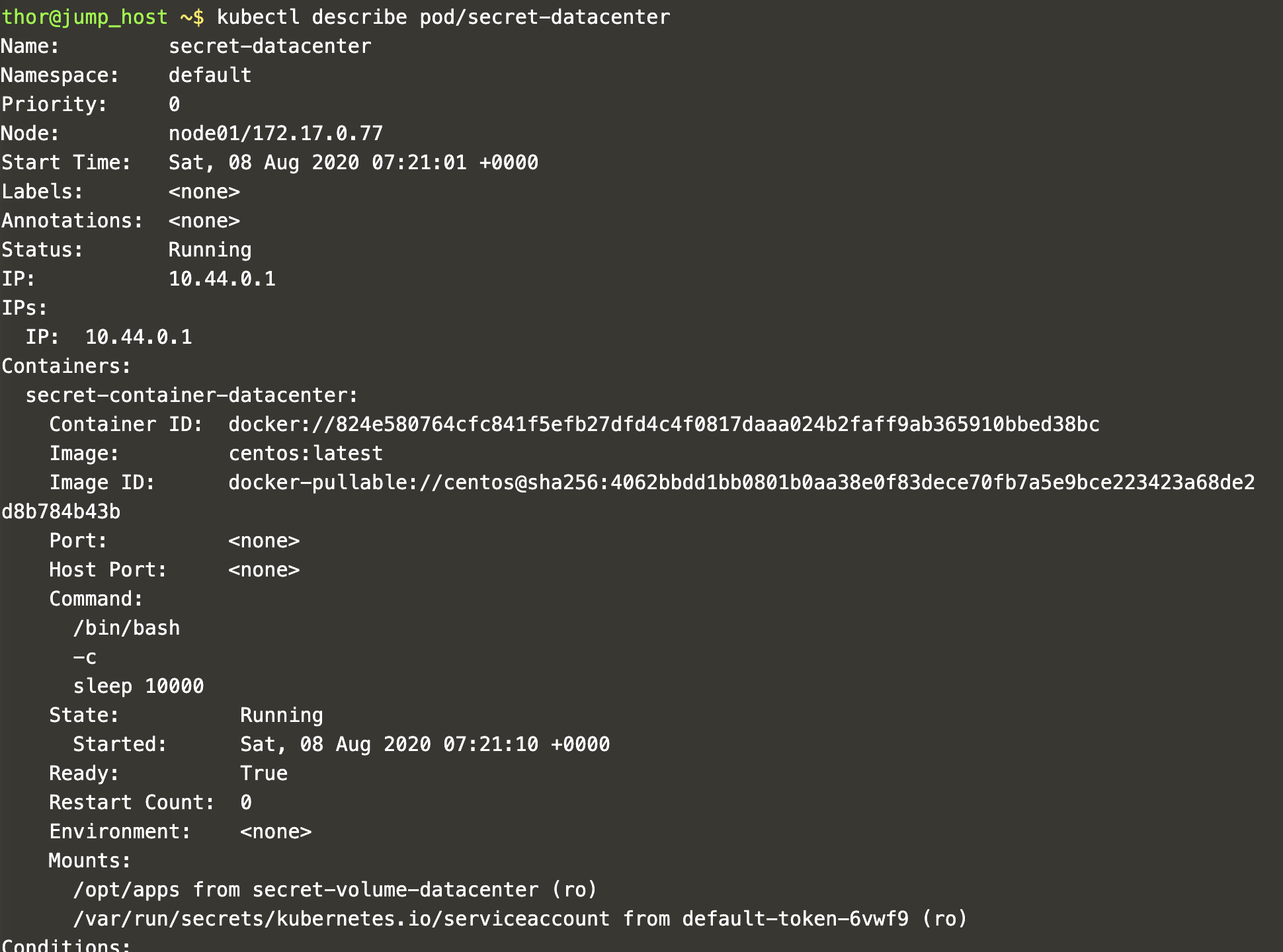The height and width of the screenshot is (952, 1283).
Task: Click the default-token-6vwf9 volume name
Action: (x=795, y=919)
